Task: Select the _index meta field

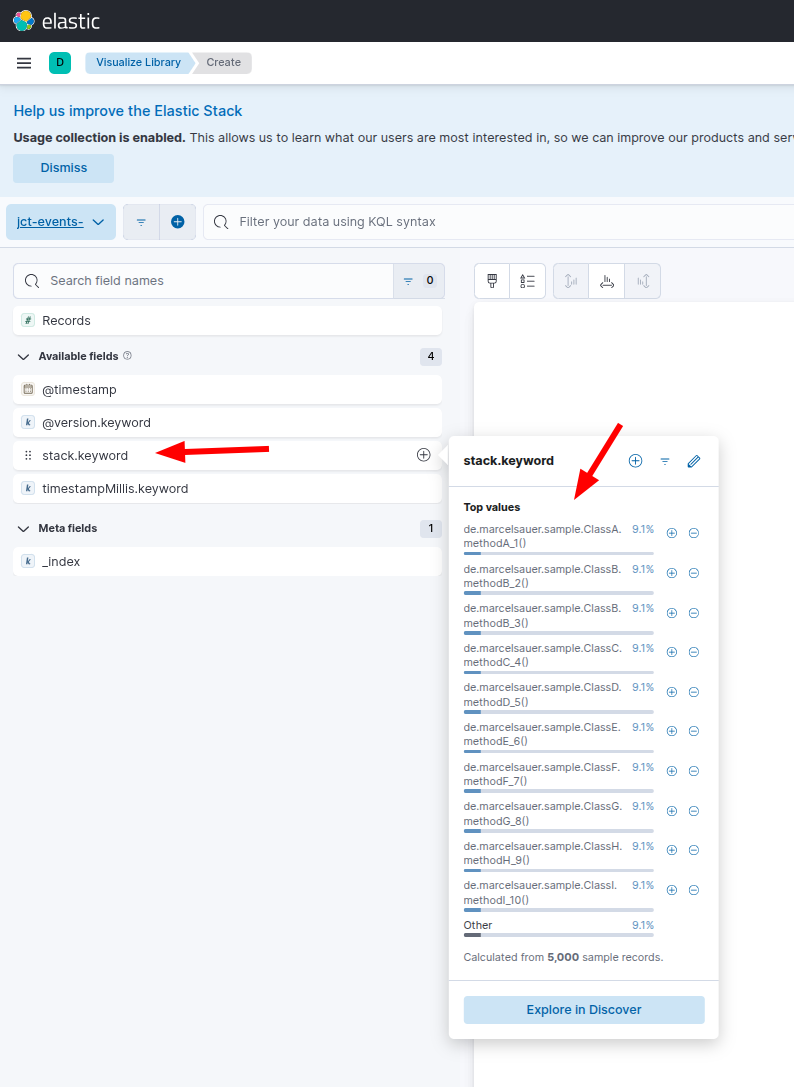Action: (x=227, y=562)
